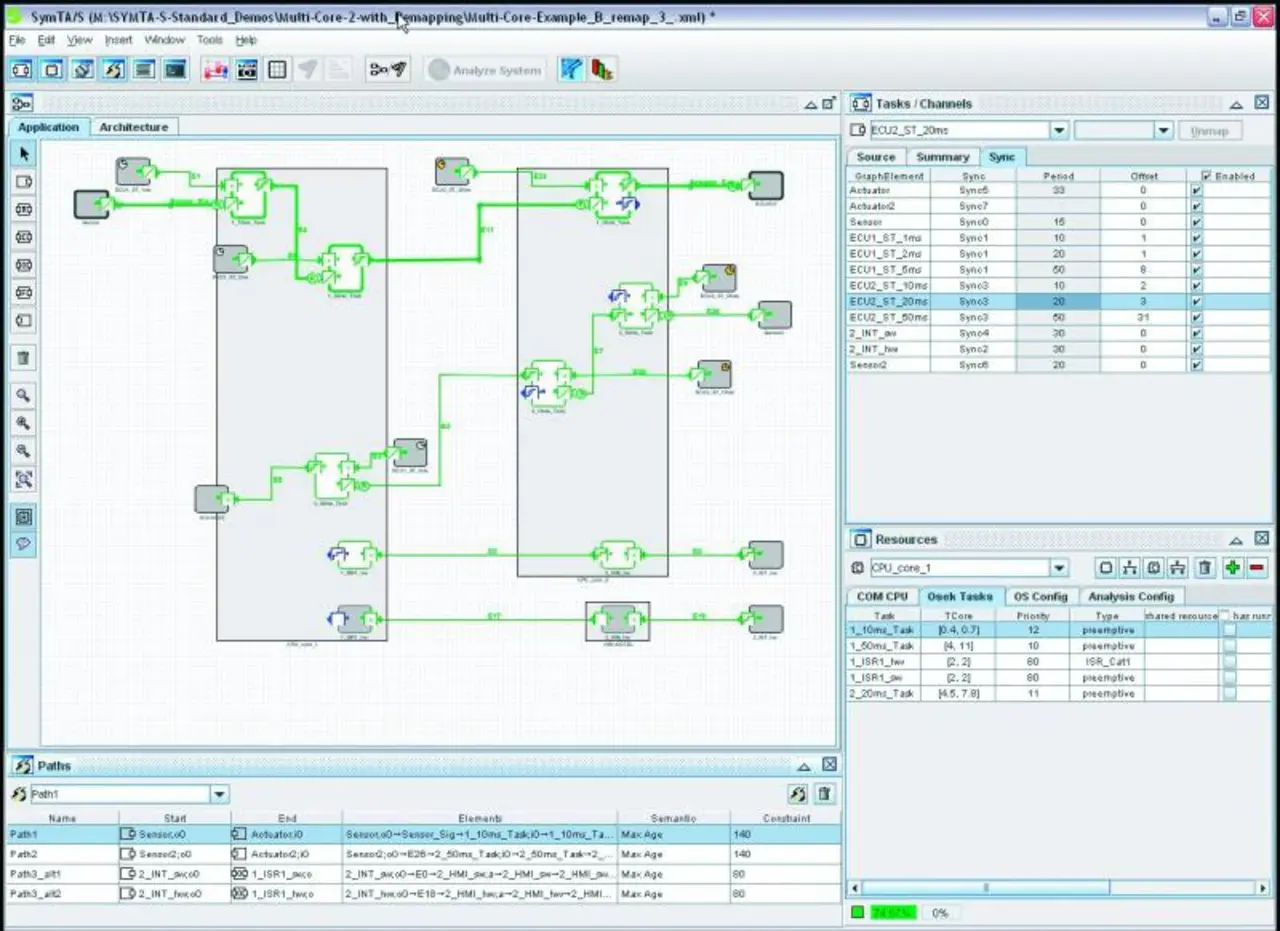The image size is (1280, 931).
Task: Toggle Enabled checkbox in the ECU2_ST_20ms row
Action: click(x=1196, y=302)
